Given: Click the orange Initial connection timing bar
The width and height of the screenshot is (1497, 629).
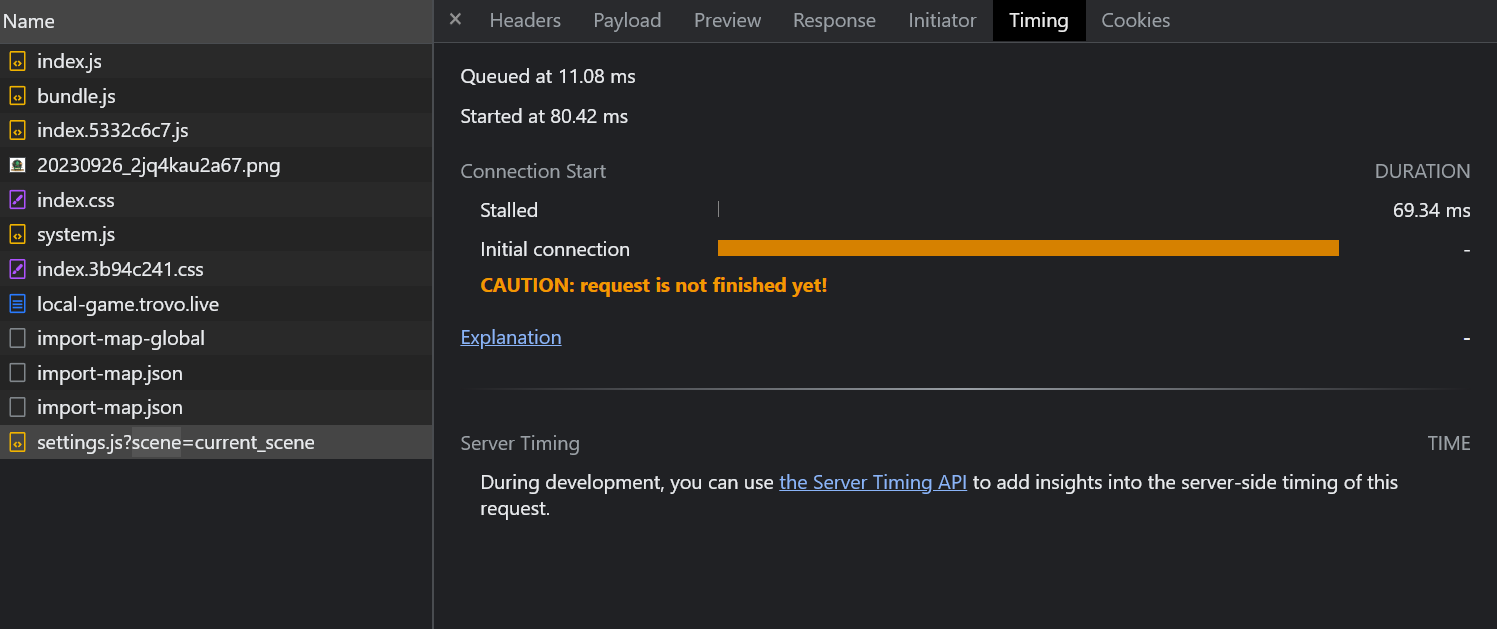Looking at the screenshot, I should [1028, 249].
